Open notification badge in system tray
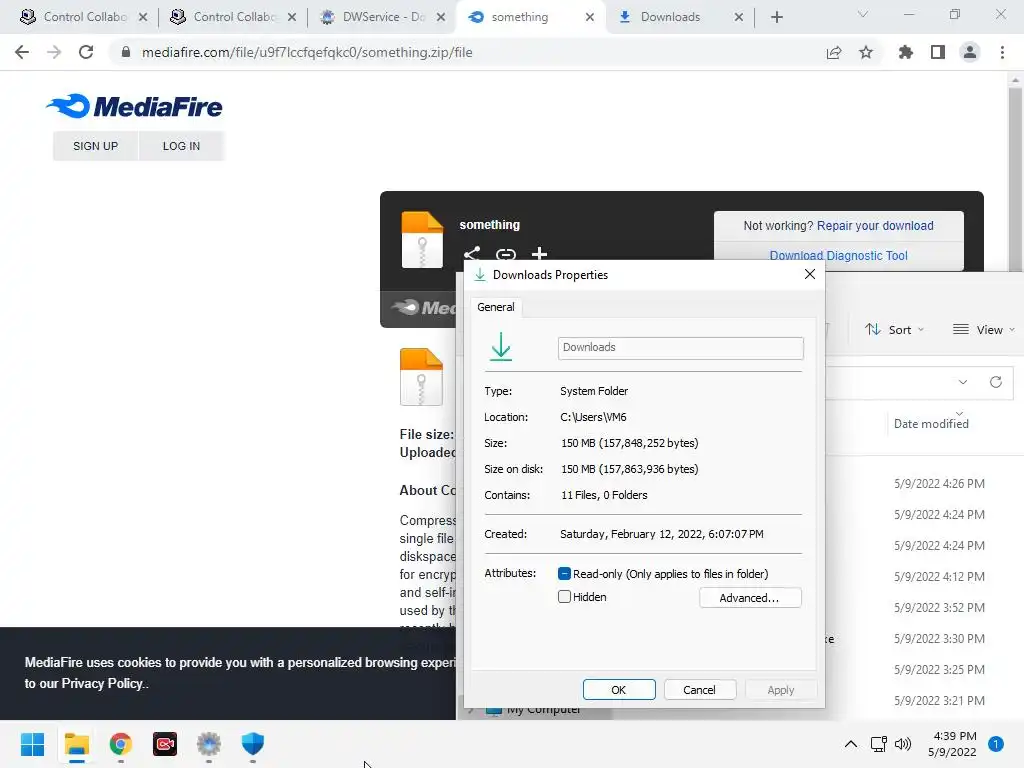 point(996,744)
